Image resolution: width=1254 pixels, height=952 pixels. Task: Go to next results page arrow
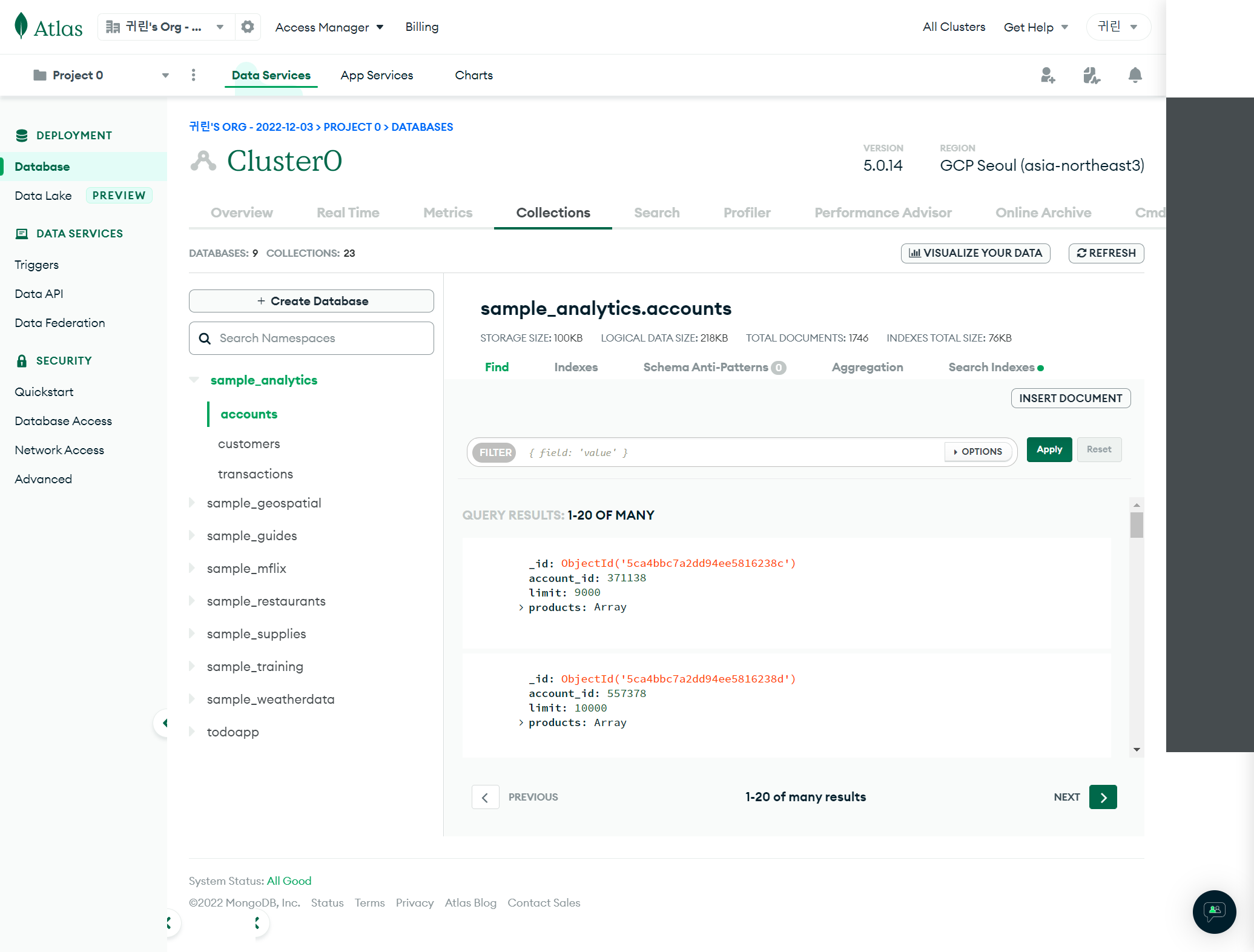(1103, 797)
